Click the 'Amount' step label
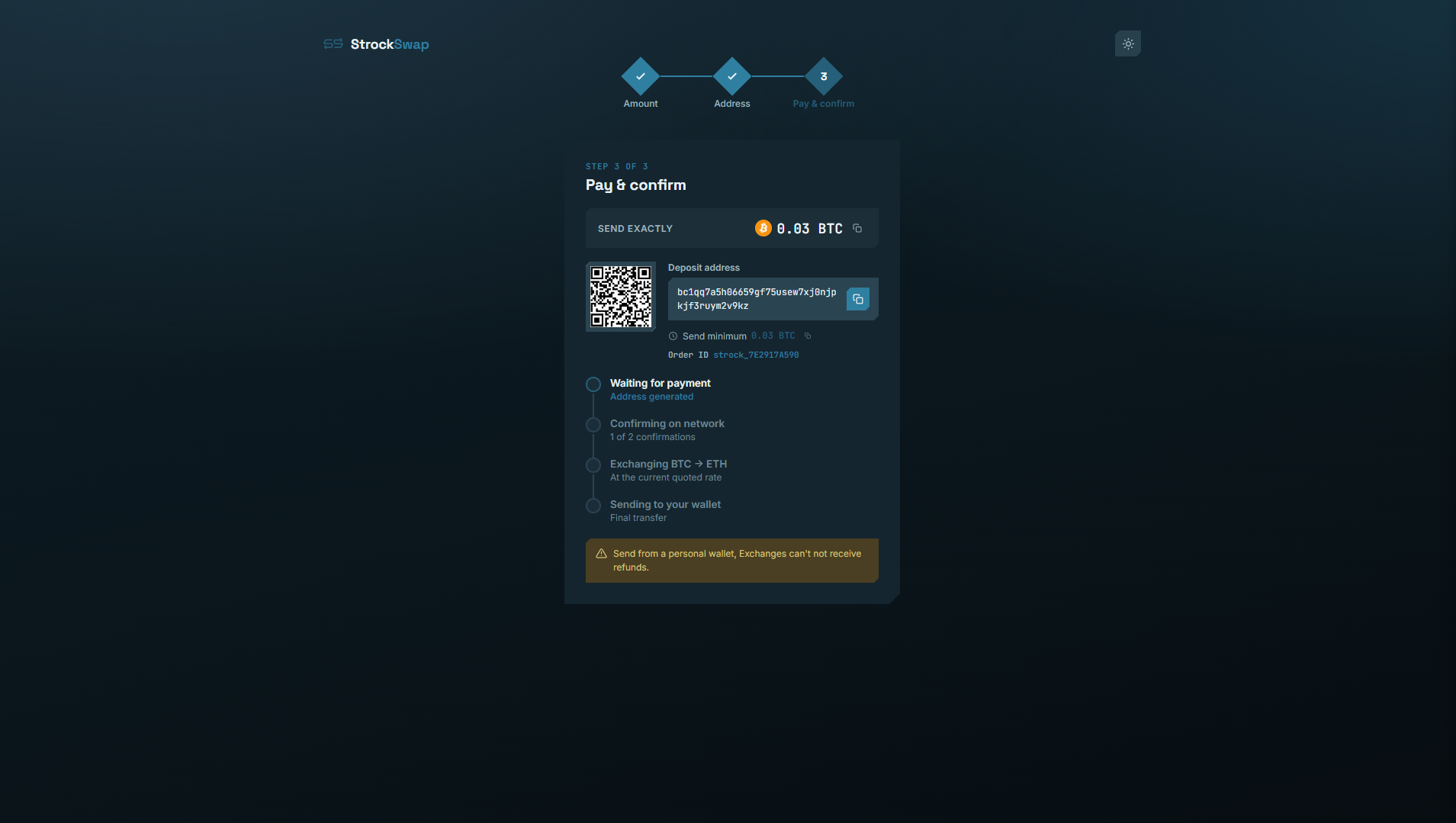The image size is (1456, 823). [x=641, y=104]
